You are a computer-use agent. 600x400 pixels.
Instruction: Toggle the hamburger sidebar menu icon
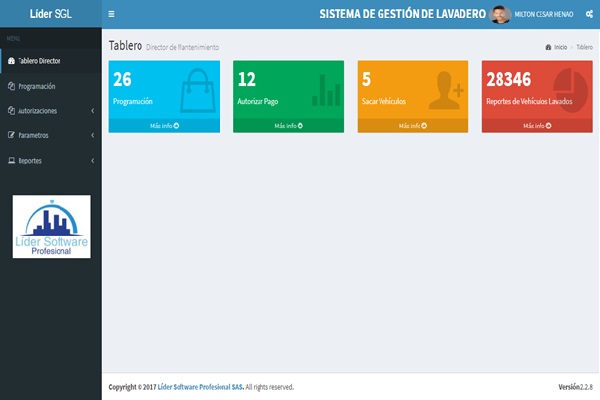[x=111, y=14]
